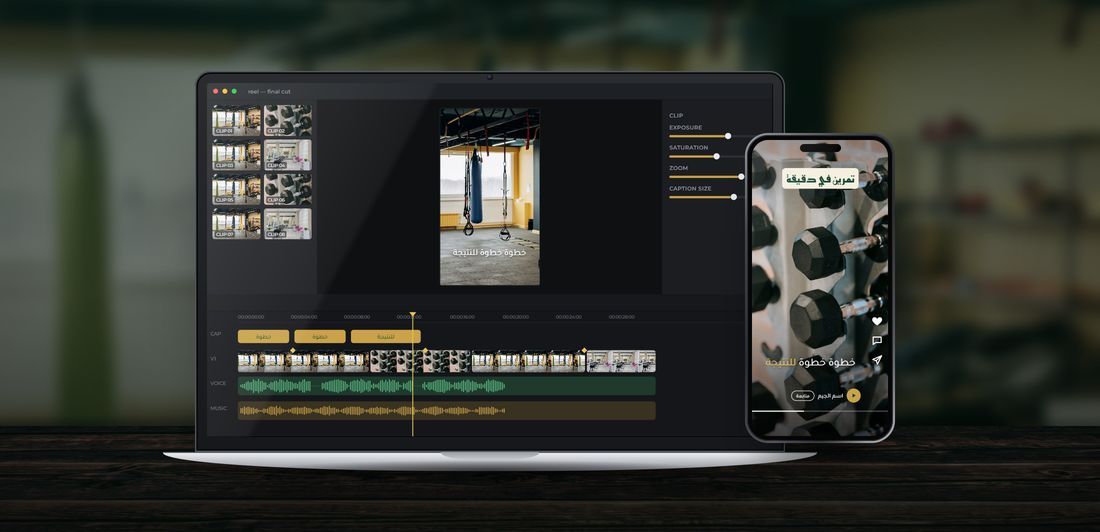Tap the heart like icon on phone
The height and width of the screenshot is (532, 1100).
pos(877,321)
